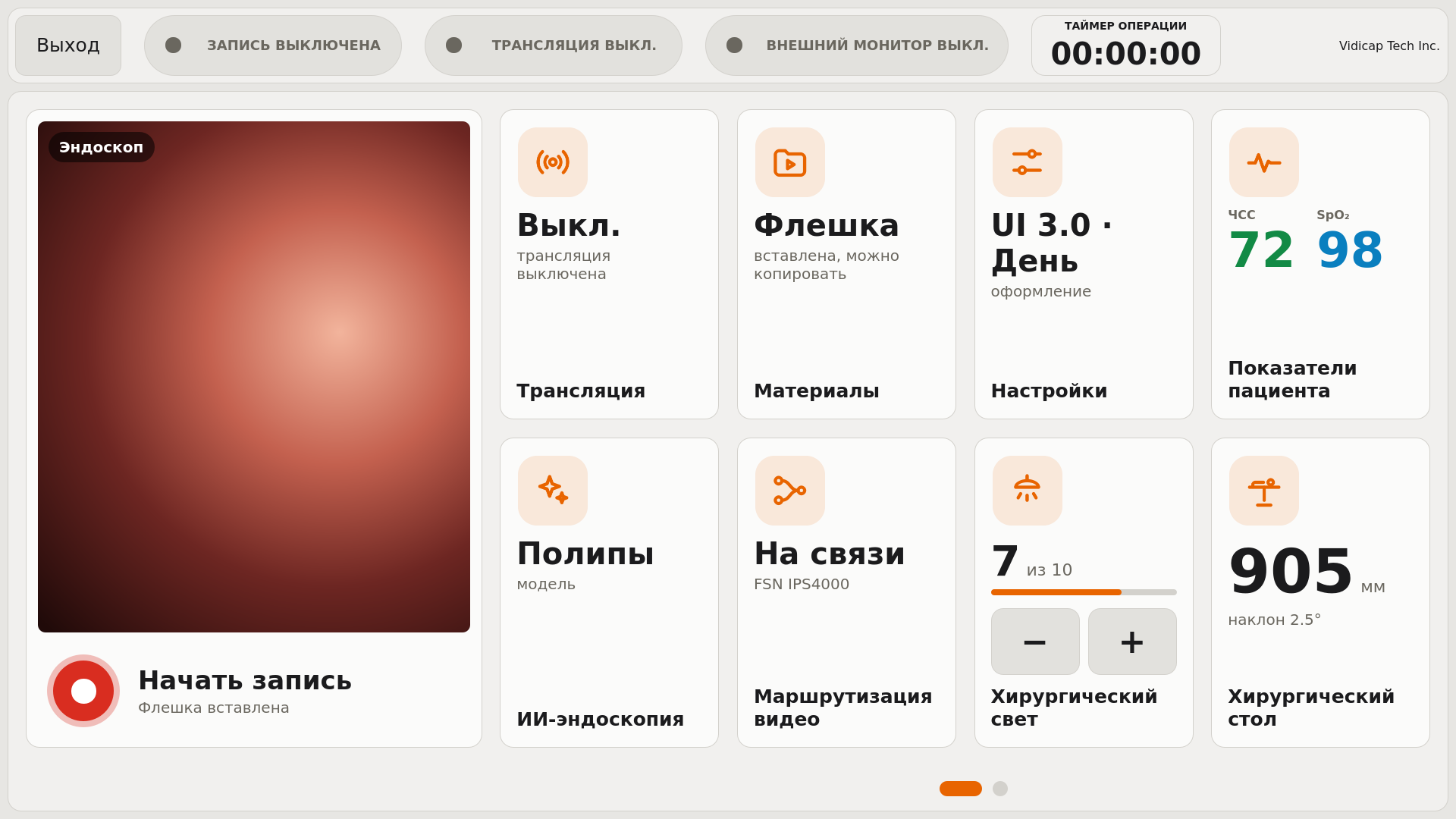Click the Показатели пациента card label
The image size is (1456, 819).
tap(1292, 379)
